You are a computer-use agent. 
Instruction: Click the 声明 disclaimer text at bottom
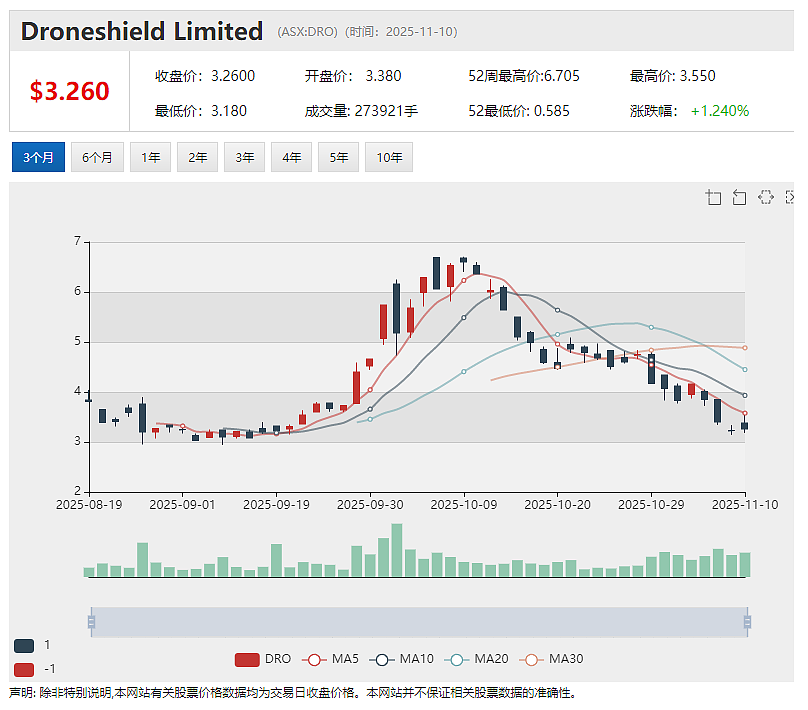[292, 693]
